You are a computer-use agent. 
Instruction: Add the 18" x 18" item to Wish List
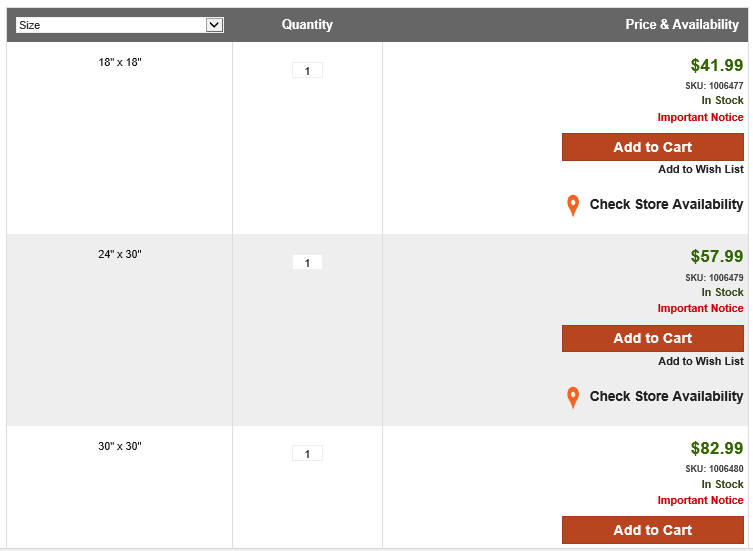point(701,169)
